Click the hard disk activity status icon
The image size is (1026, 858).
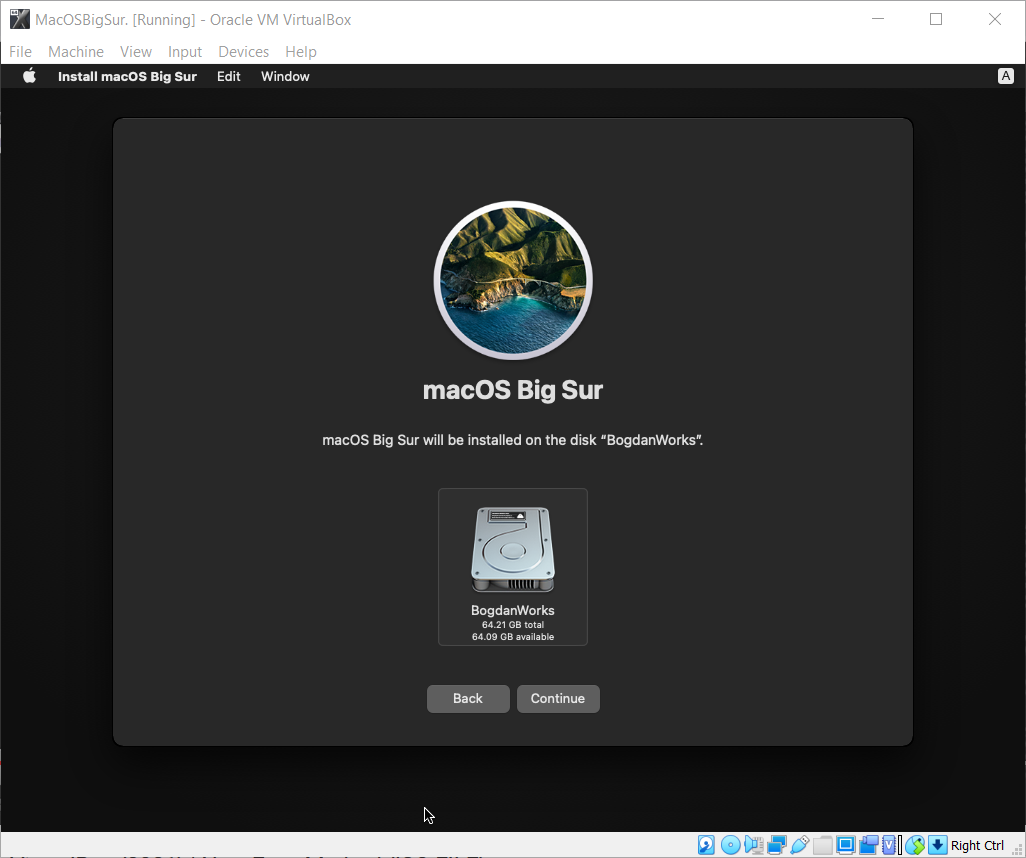[706, 845]
